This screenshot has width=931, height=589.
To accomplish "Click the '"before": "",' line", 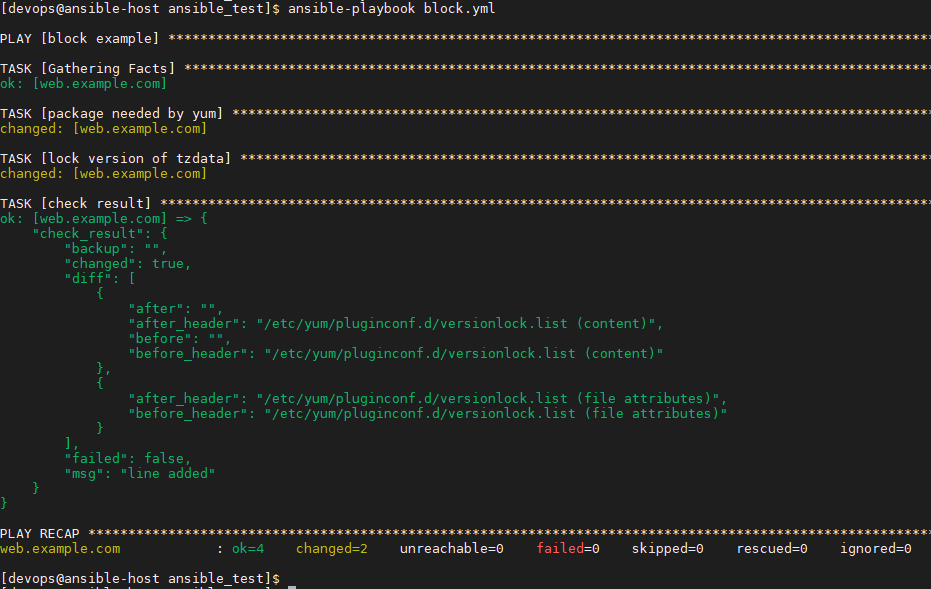I will 179,338.
